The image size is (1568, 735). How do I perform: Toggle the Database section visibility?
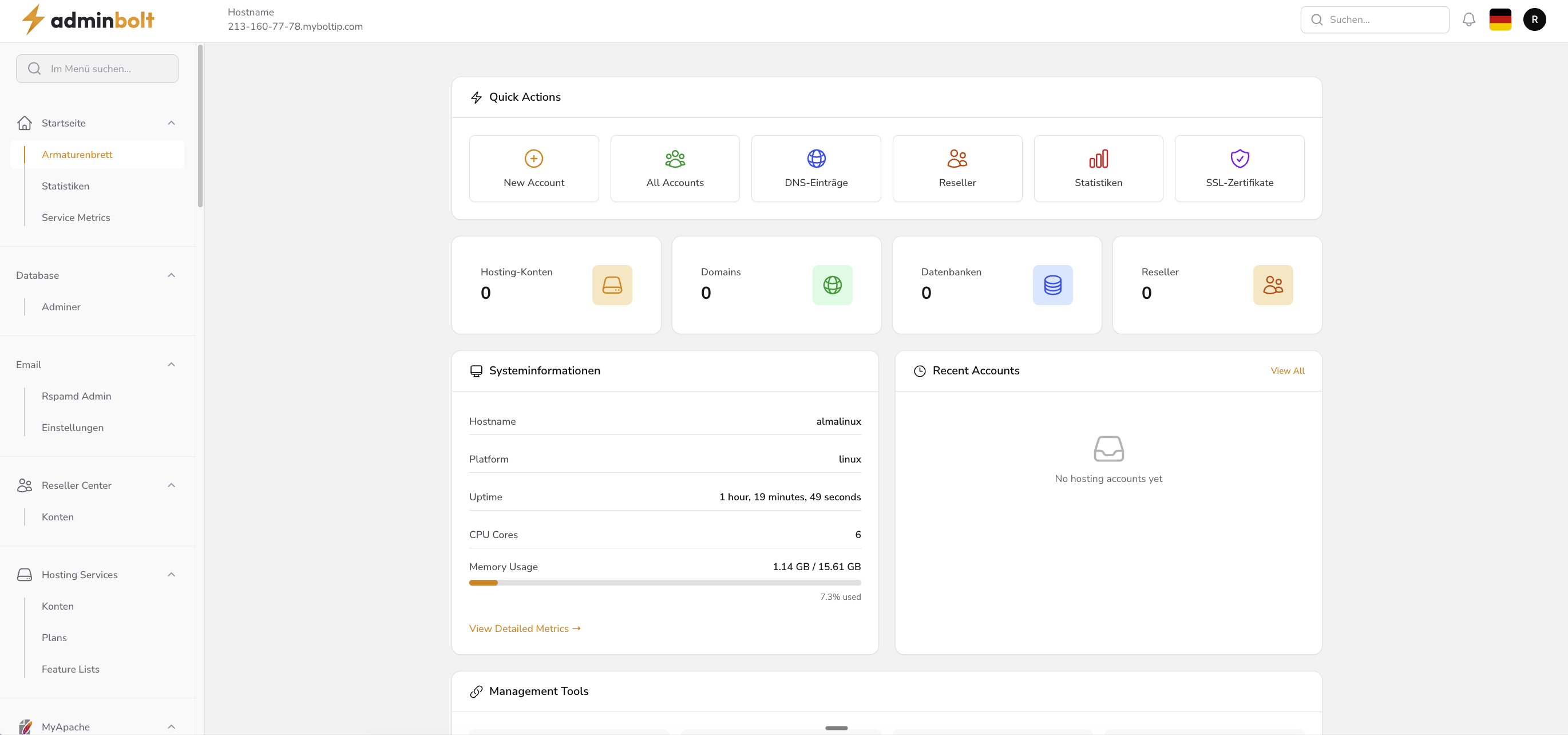point(171,275)
